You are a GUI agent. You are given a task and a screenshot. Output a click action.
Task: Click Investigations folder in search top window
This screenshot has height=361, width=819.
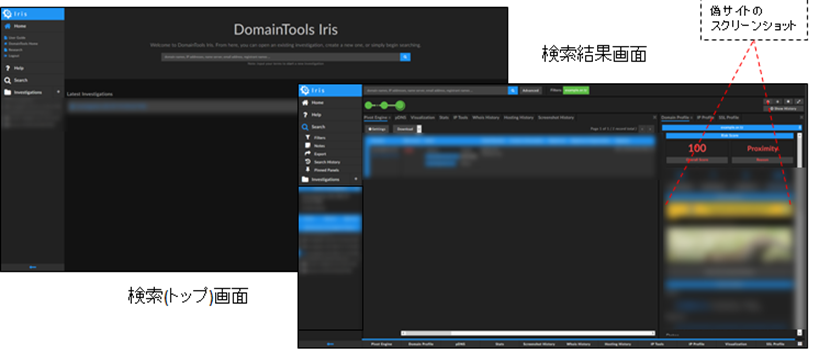(x=7, y=92)
